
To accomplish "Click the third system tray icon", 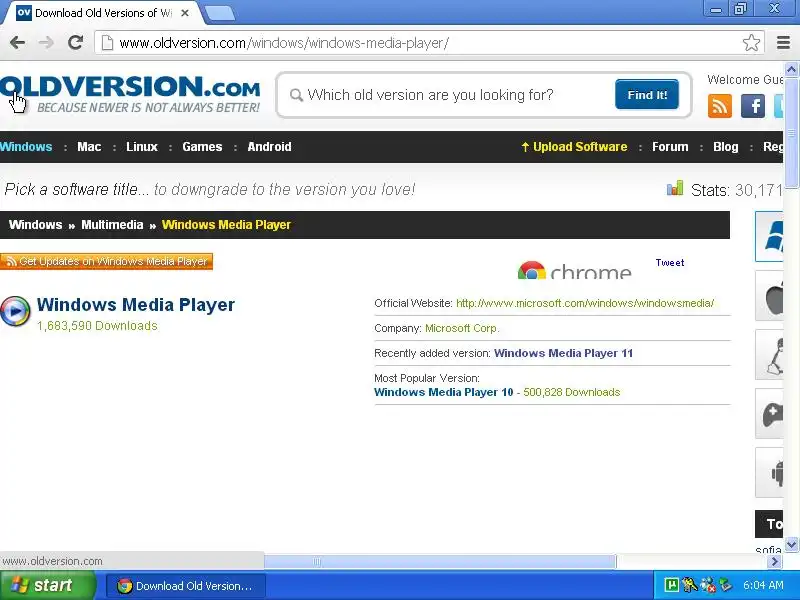I will (x=708, y=585).
